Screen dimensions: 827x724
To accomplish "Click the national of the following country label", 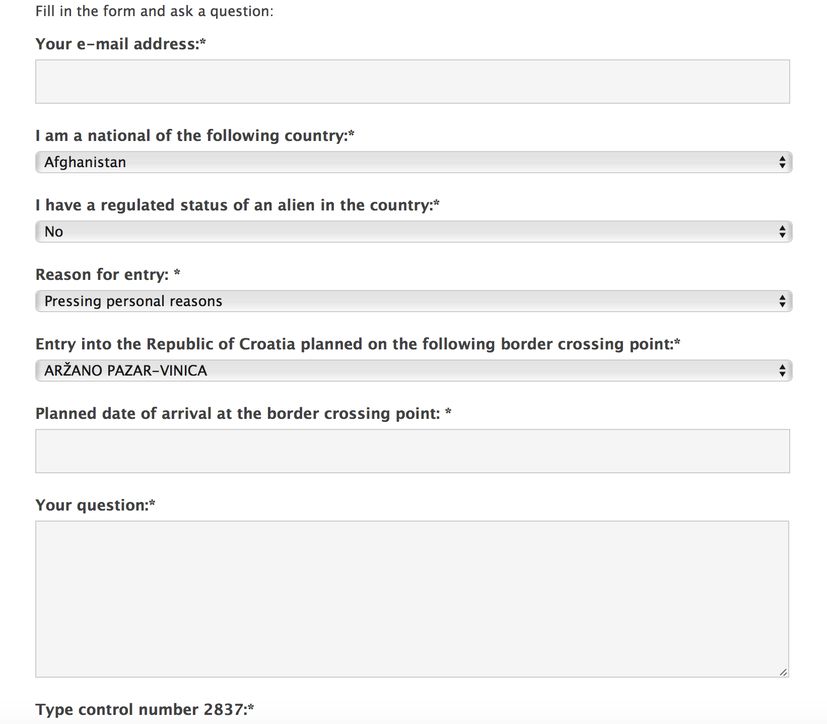I will coord(195,136).
